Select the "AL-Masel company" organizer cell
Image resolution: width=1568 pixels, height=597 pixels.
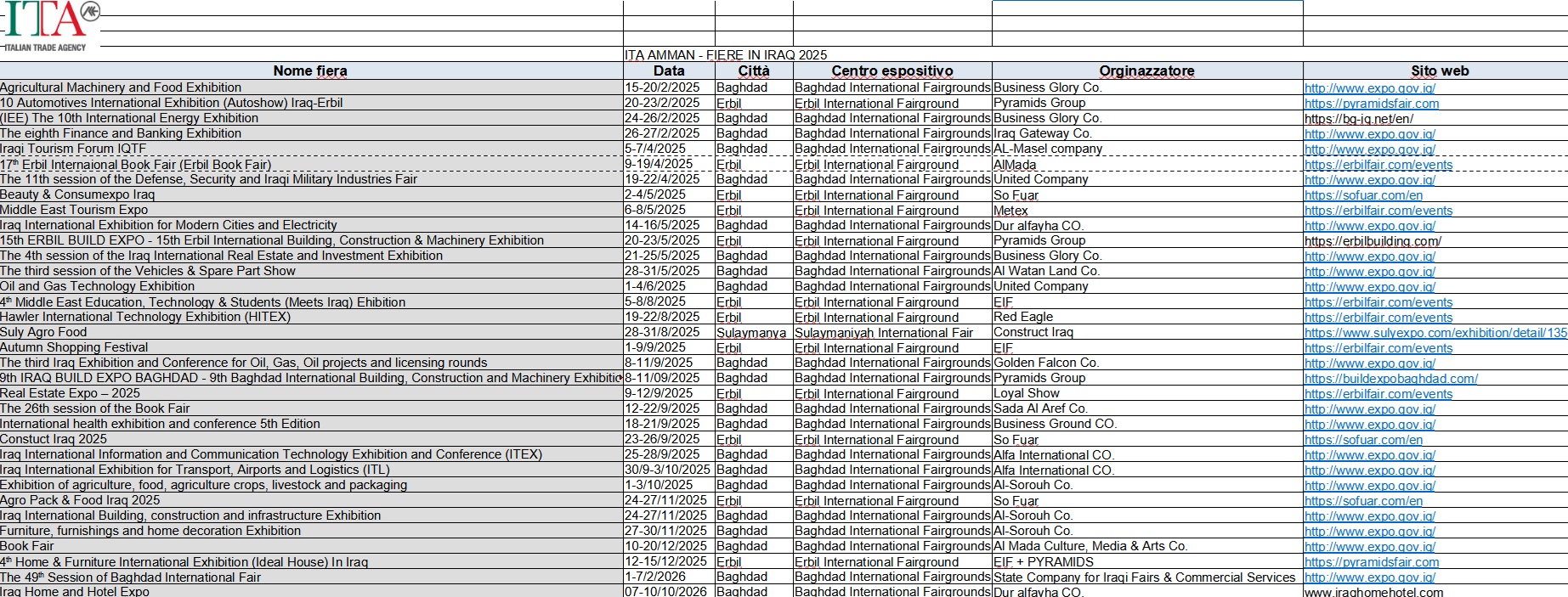pos(1147,149)
